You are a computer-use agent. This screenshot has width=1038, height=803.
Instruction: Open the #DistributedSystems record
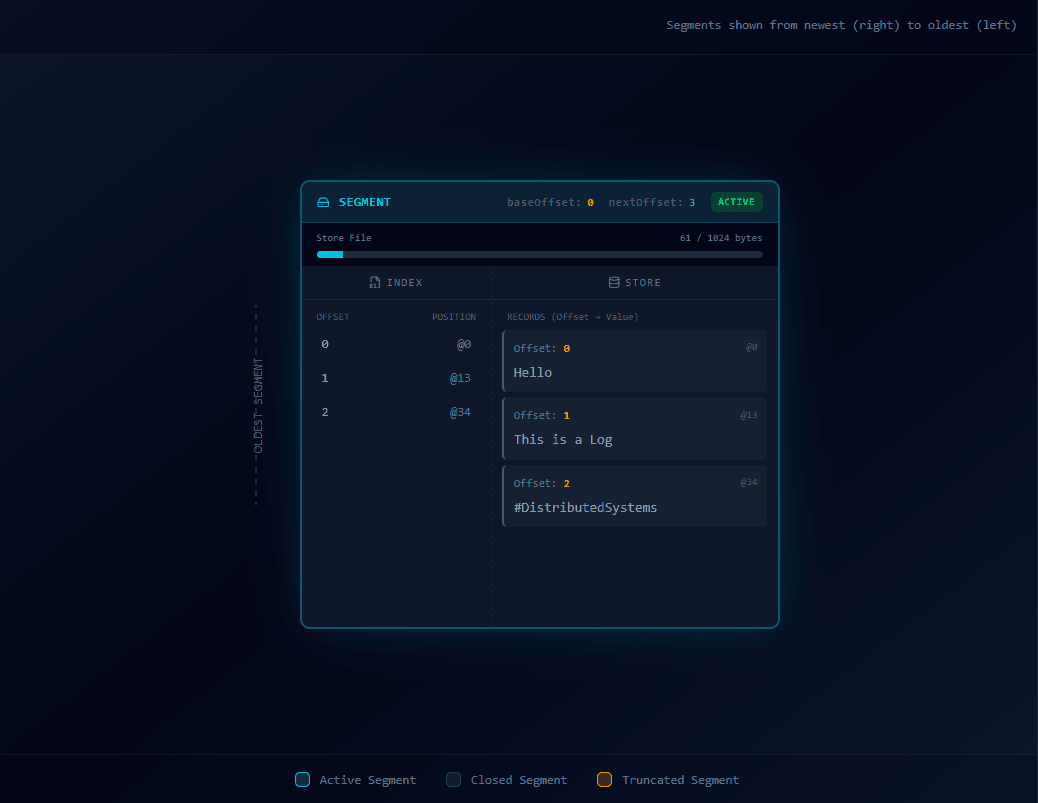click(634, 496)
